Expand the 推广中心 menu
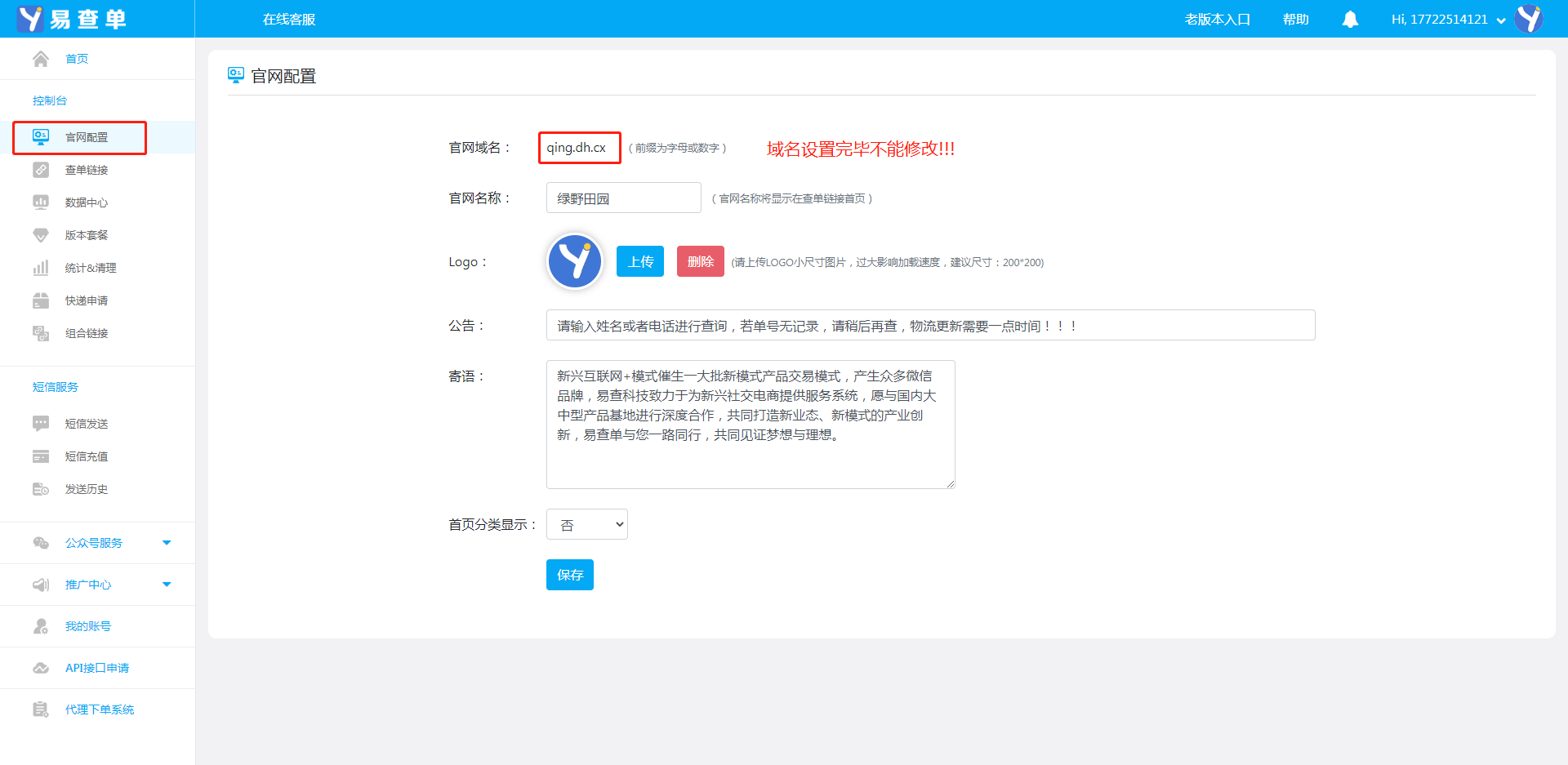The image size is (1568, 765). [167, 585]
